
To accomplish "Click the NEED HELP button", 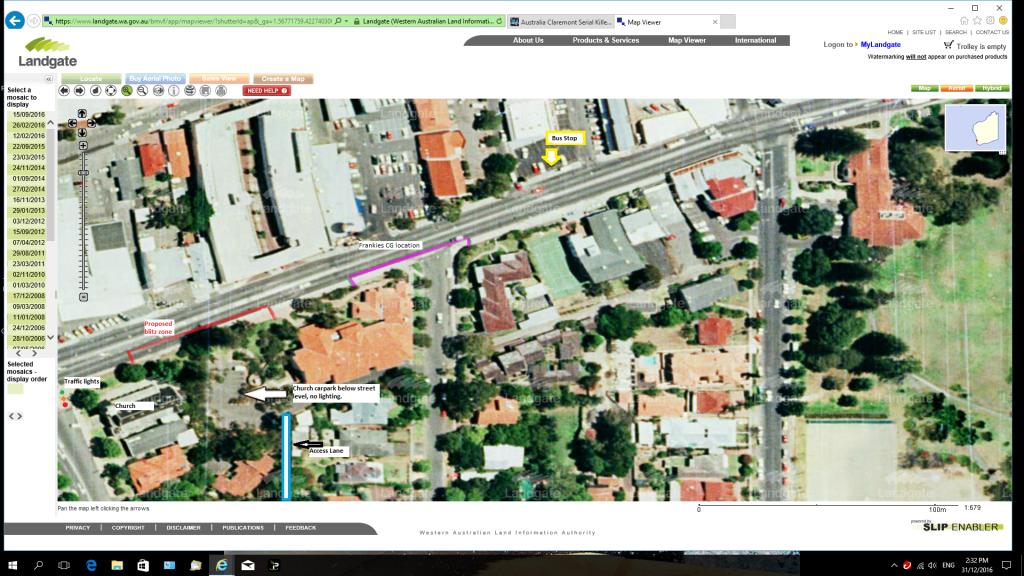I will coord(267,90).
